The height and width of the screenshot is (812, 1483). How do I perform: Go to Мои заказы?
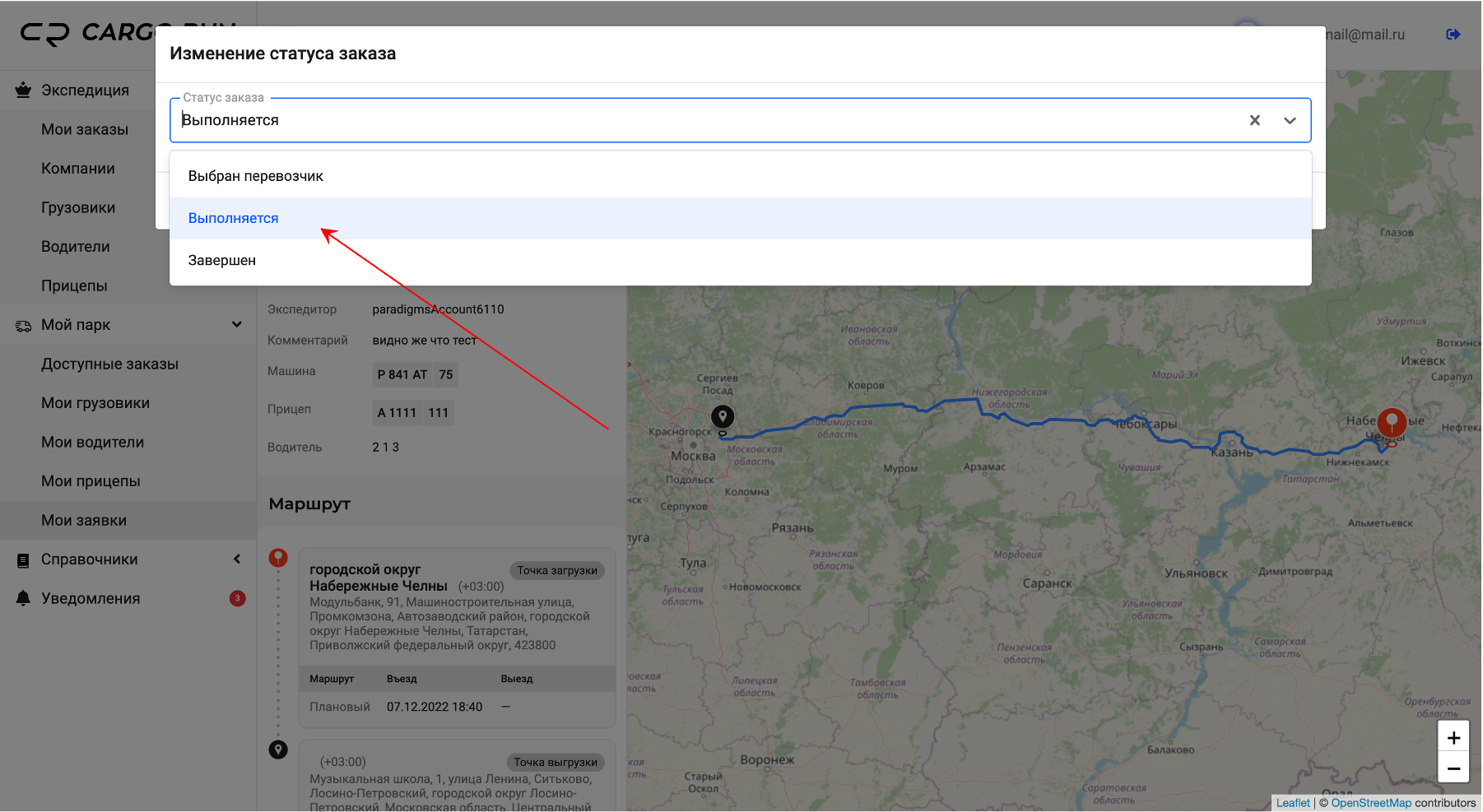pos(85,129)
